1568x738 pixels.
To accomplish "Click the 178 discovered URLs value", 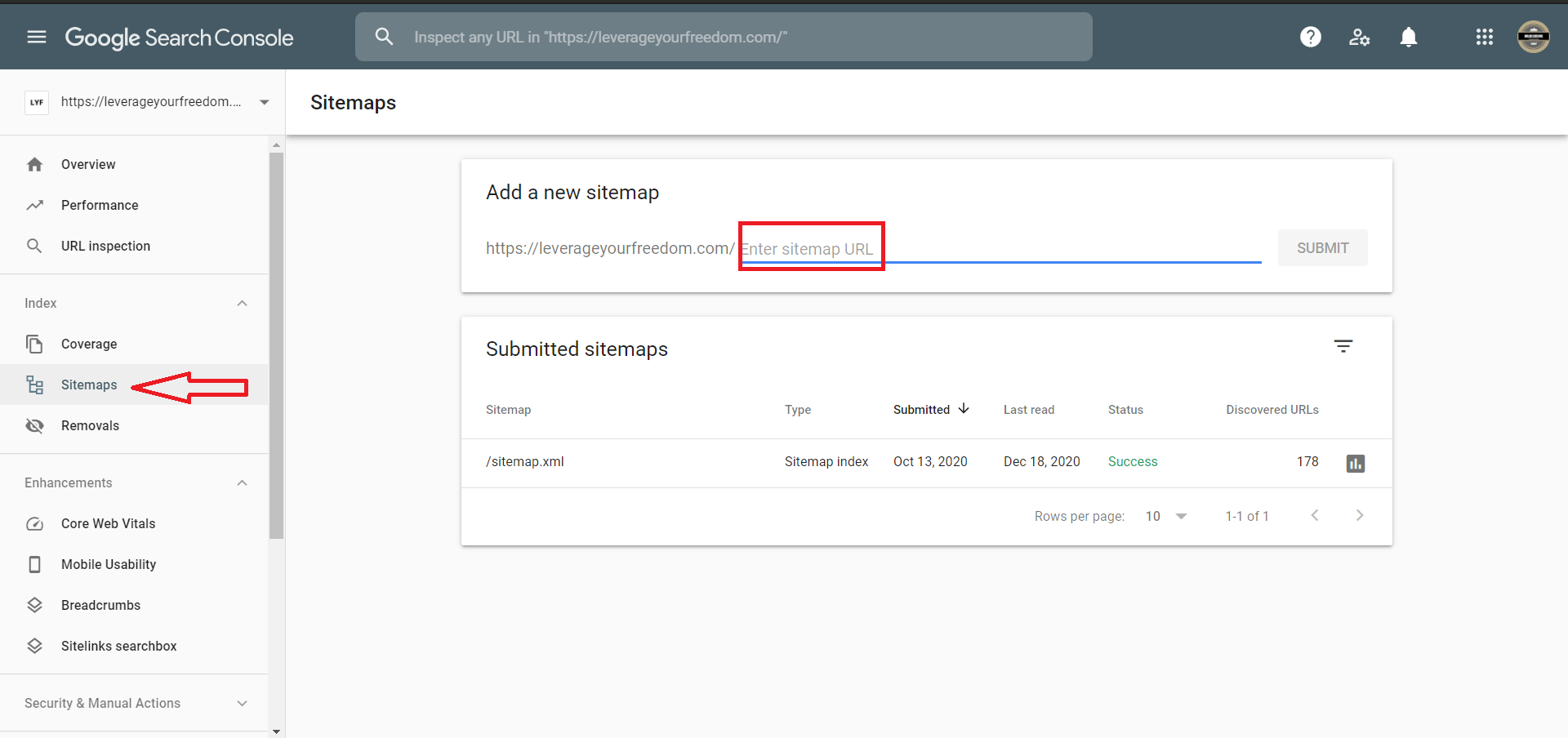I will point(1307,461).
